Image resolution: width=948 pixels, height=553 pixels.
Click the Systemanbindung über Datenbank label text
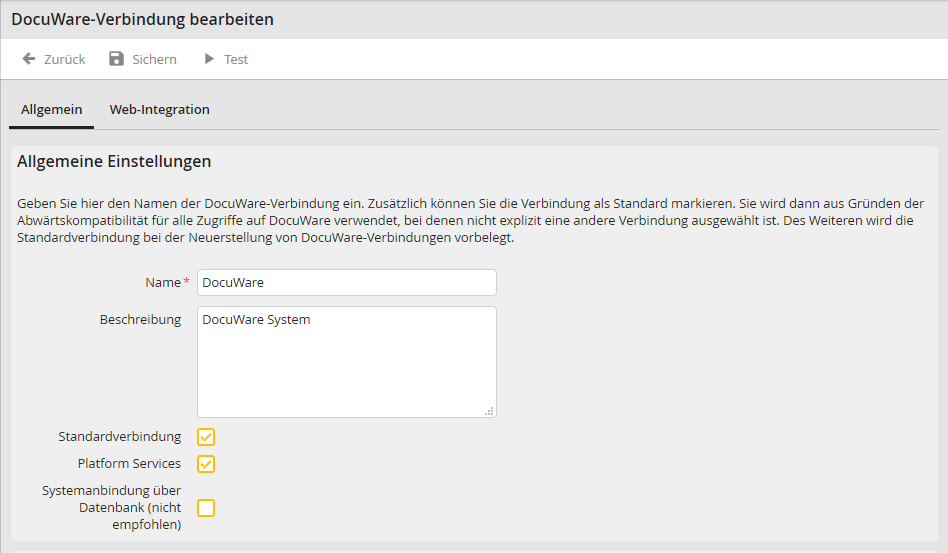pos(111,507)
